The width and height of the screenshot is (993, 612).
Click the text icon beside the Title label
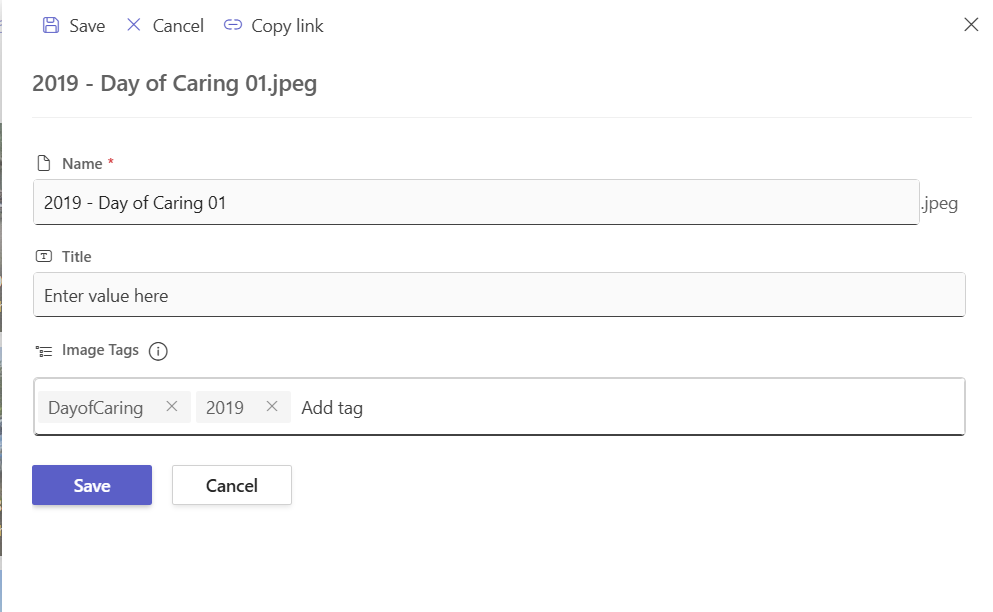coord(43,257)
